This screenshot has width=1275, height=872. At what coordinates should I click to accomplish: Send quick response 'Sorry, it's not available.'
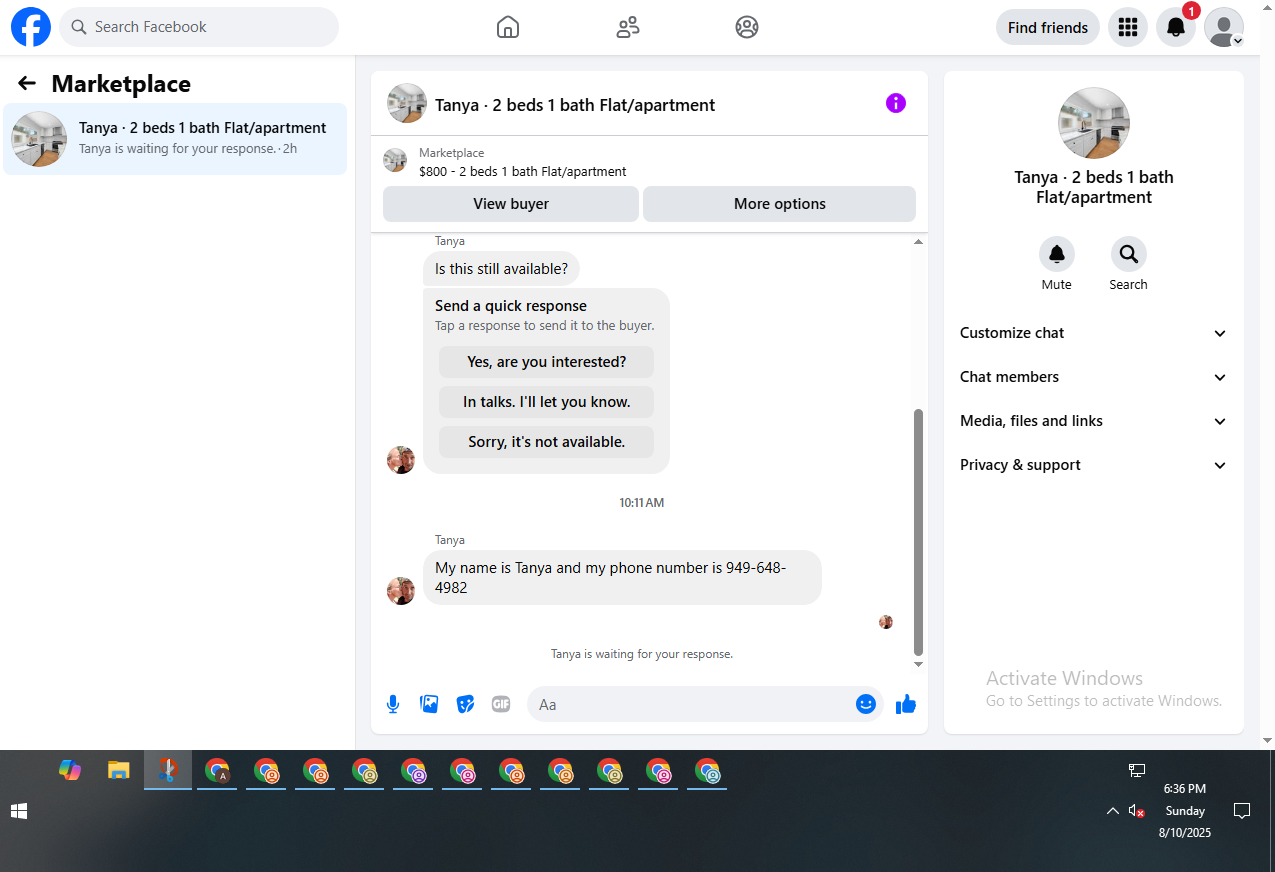pos(547,442)
